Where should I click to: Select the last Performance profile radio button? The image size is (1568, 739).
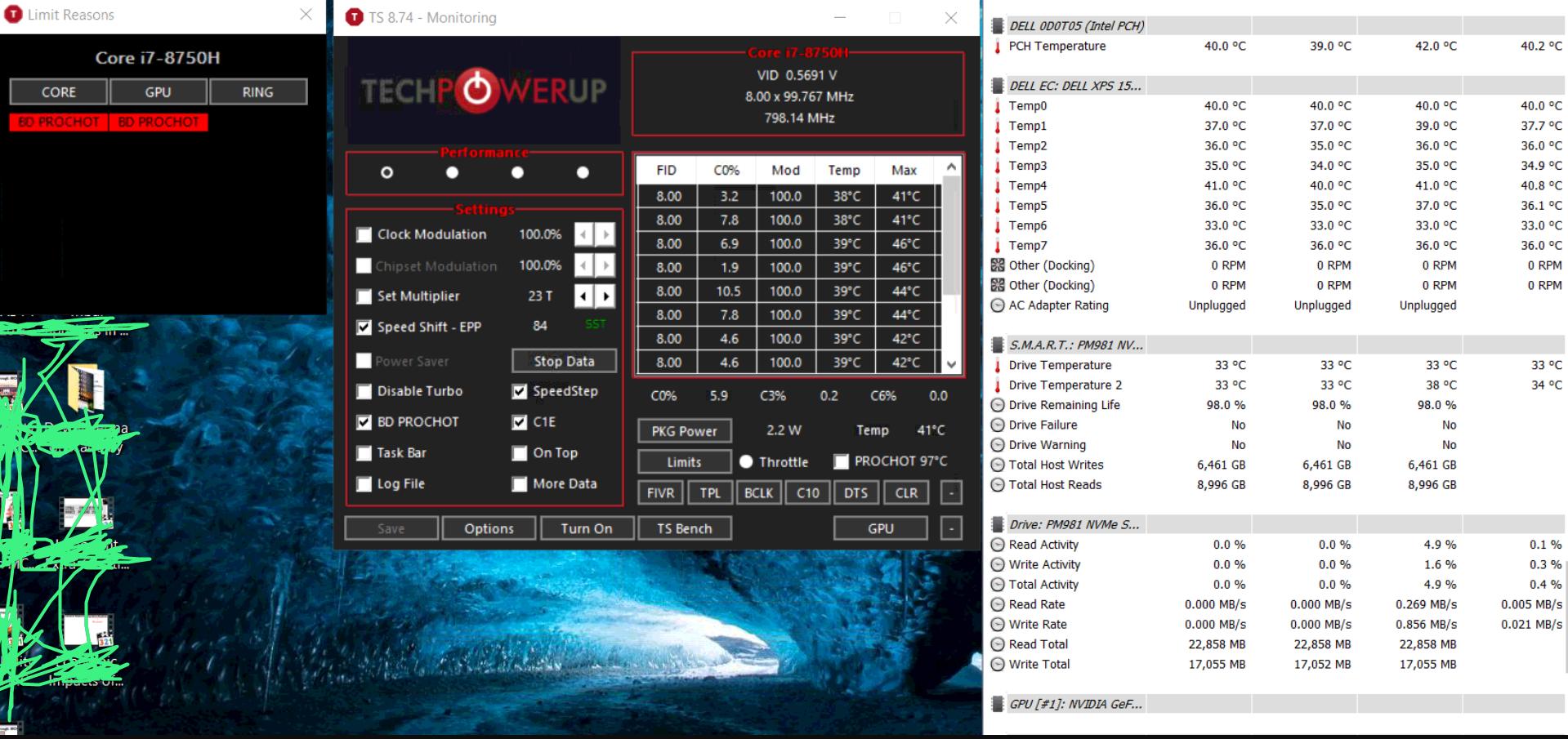point(583,173)
